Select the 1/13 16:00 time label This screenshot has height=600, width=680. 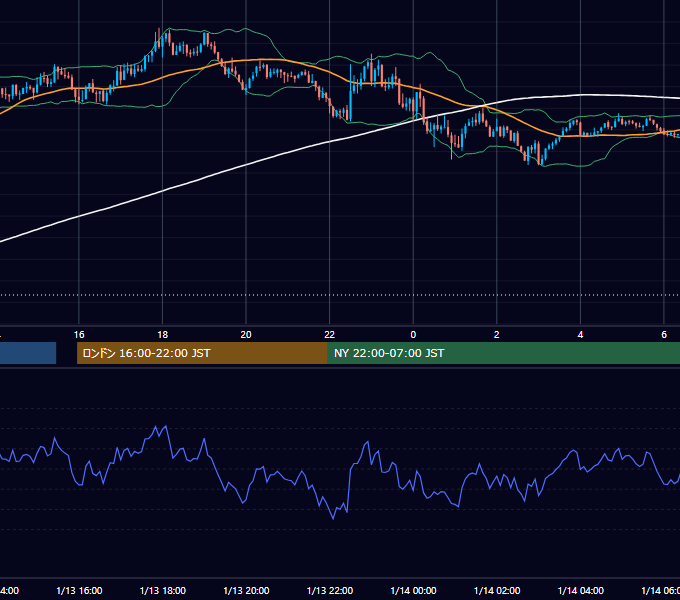click(x=79, y=590)
